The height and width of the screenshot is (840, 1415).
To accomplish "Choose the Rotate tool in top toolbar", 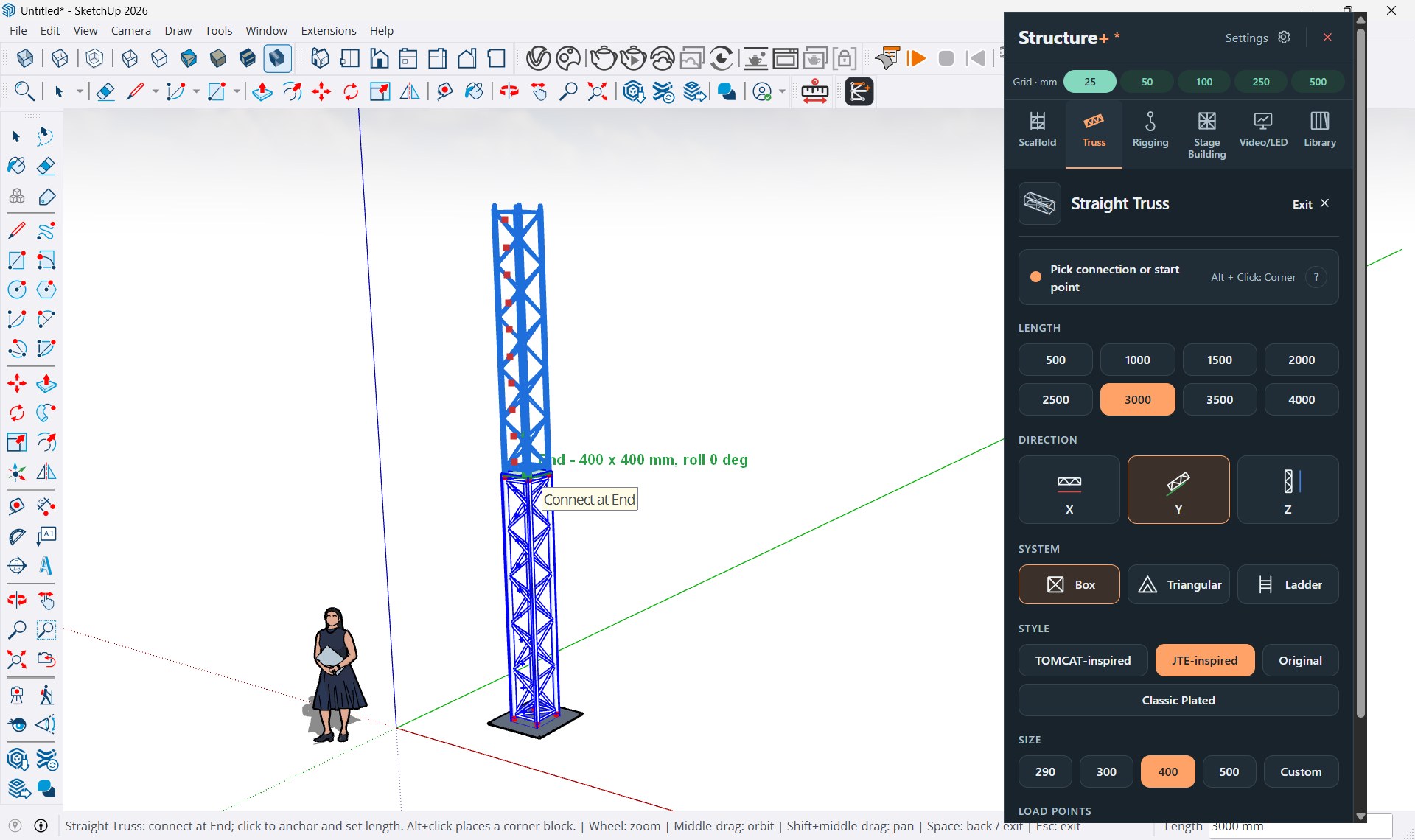I will [x=351, y=91].
